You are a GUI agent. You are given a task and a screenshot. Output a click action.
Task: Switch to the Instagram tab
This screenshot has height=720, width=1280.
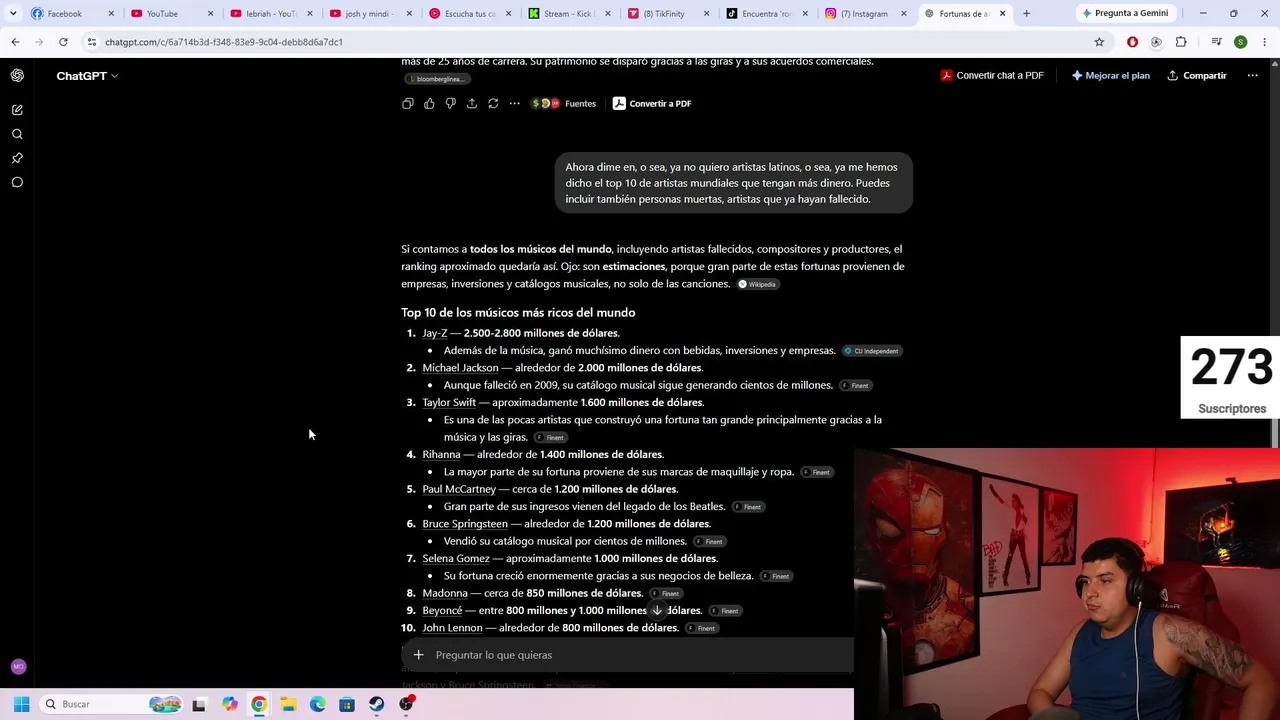(x=866, y=14)
